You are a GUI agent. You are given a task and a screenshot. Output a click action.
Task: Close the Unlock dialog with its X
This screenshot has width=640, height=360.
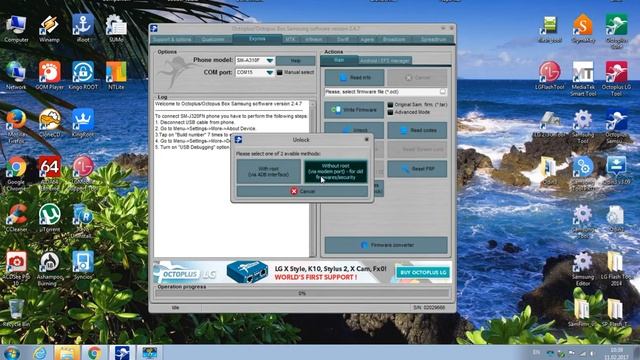(x=366, y=140)
